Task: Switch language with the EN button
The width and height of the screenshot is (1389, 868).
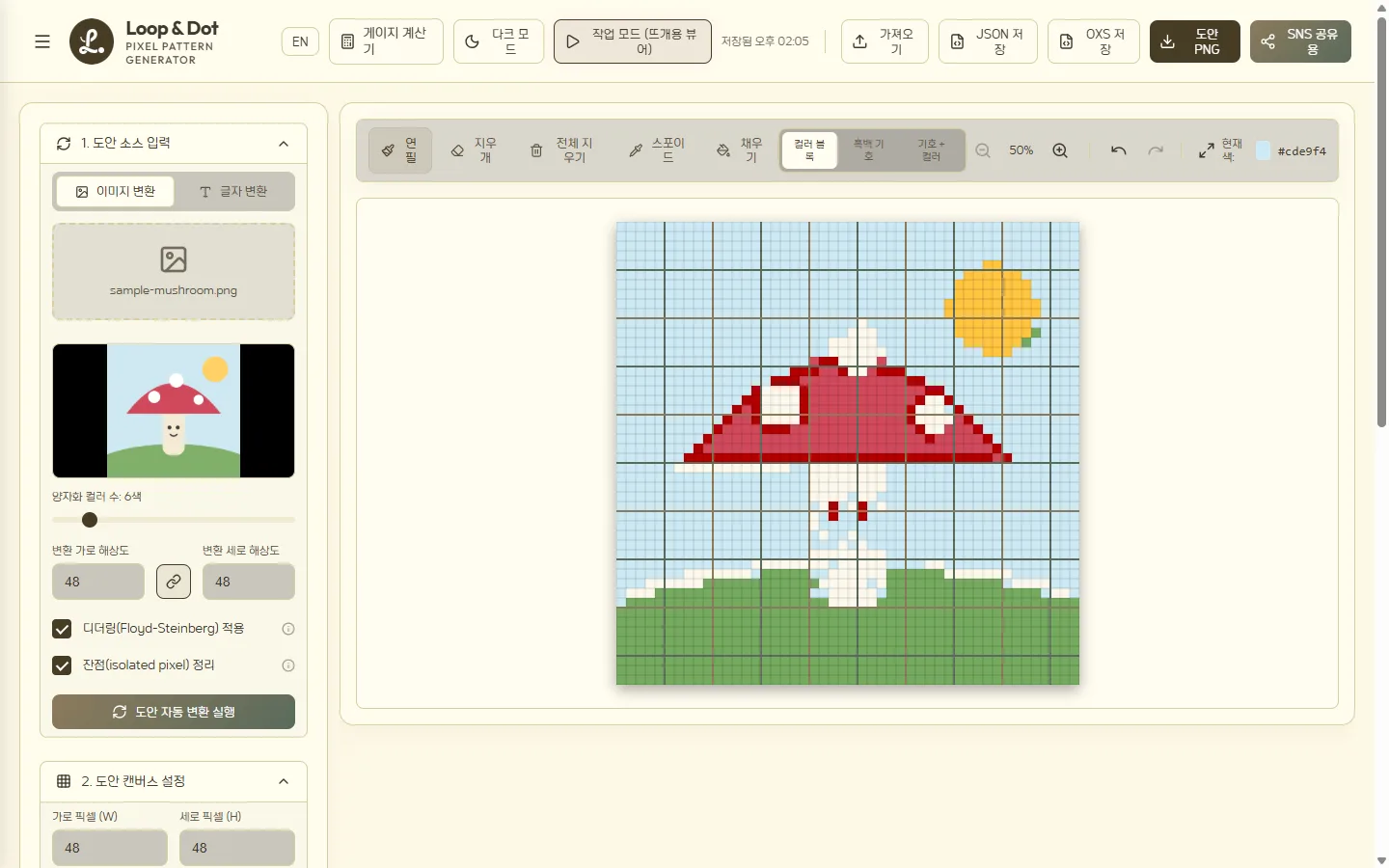Action: [300, 41]
